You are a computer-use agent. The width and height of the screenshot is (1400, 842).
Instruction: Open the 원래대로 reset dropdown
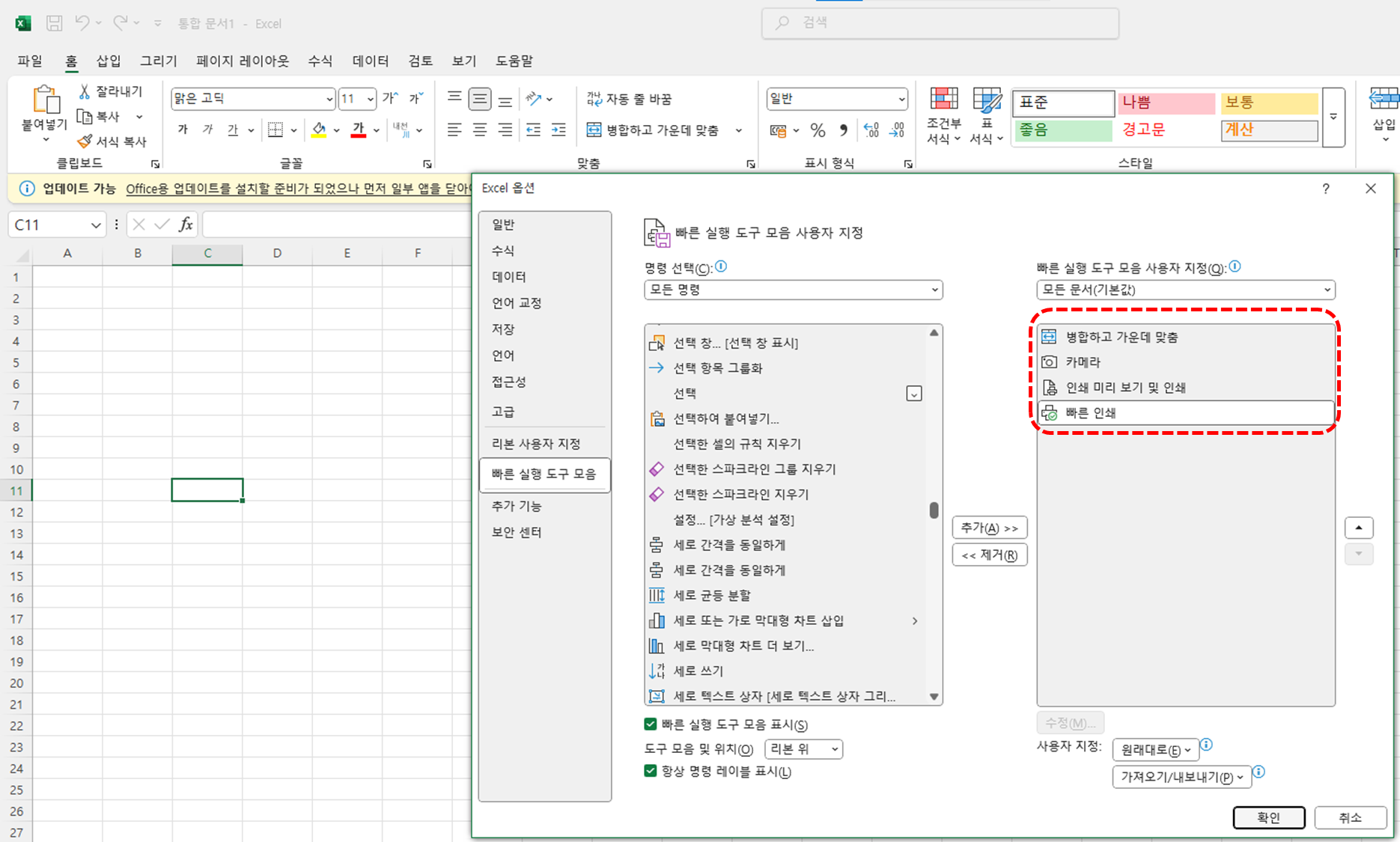1155,750
